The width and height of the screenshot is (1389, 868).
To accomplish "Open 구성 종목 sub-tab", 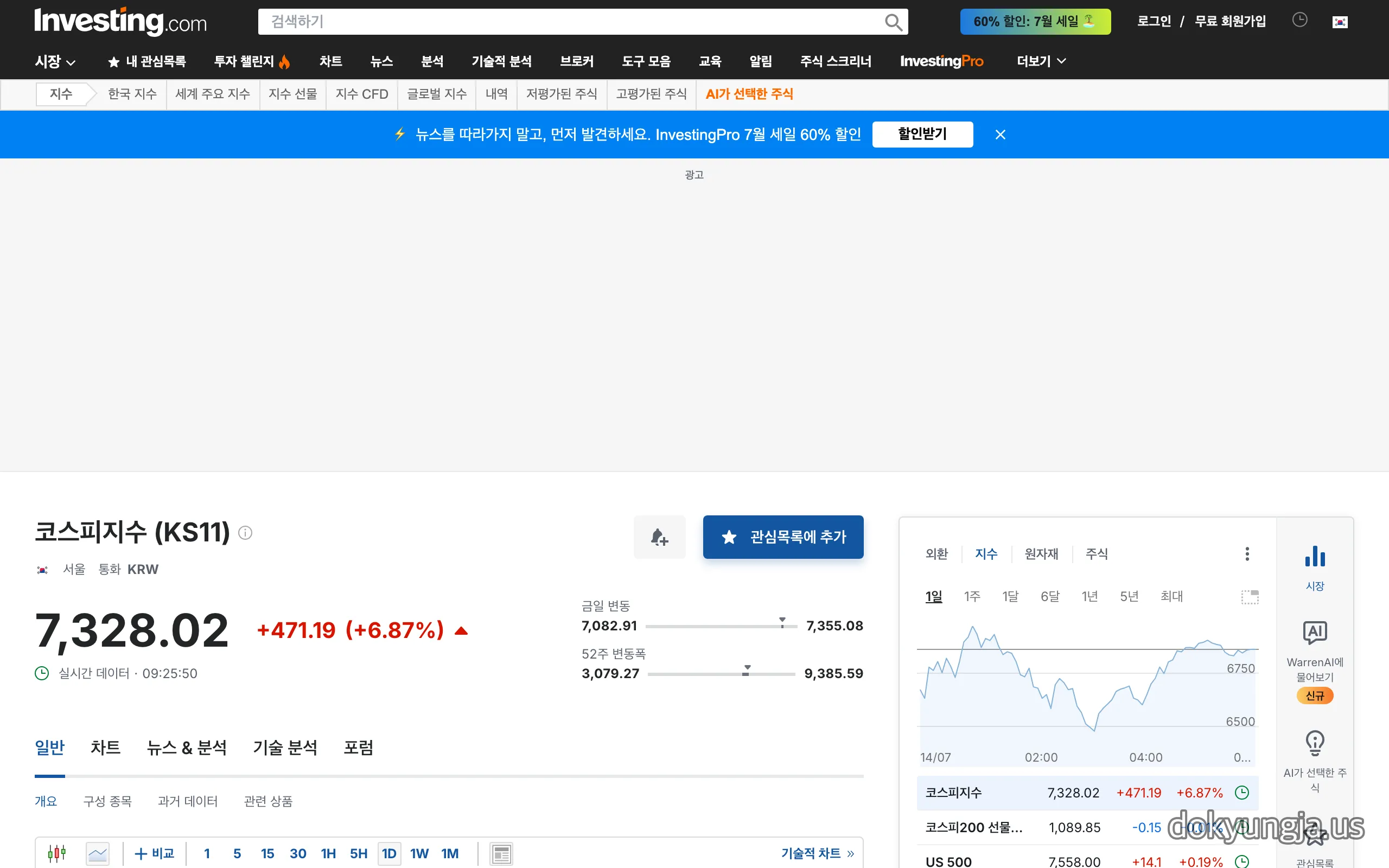I will (107, 801).
